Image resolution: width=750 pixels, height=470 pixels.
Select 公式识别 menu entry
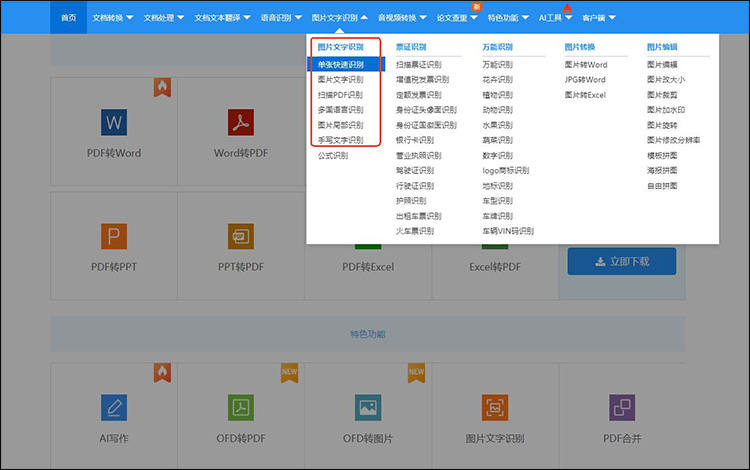coord(333,155)
